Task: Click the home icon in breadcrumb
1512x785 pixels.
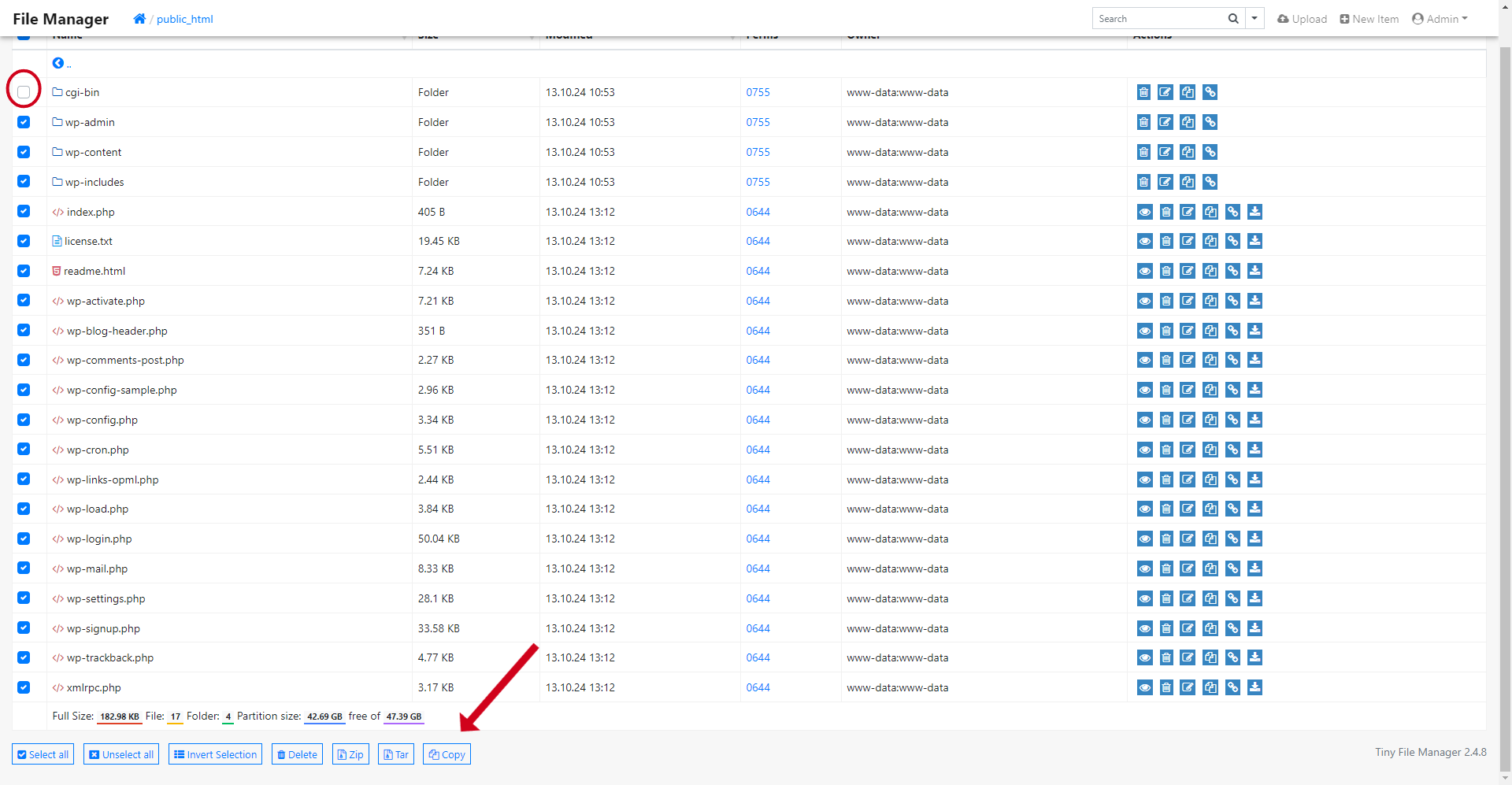Action: pos(139,19)
